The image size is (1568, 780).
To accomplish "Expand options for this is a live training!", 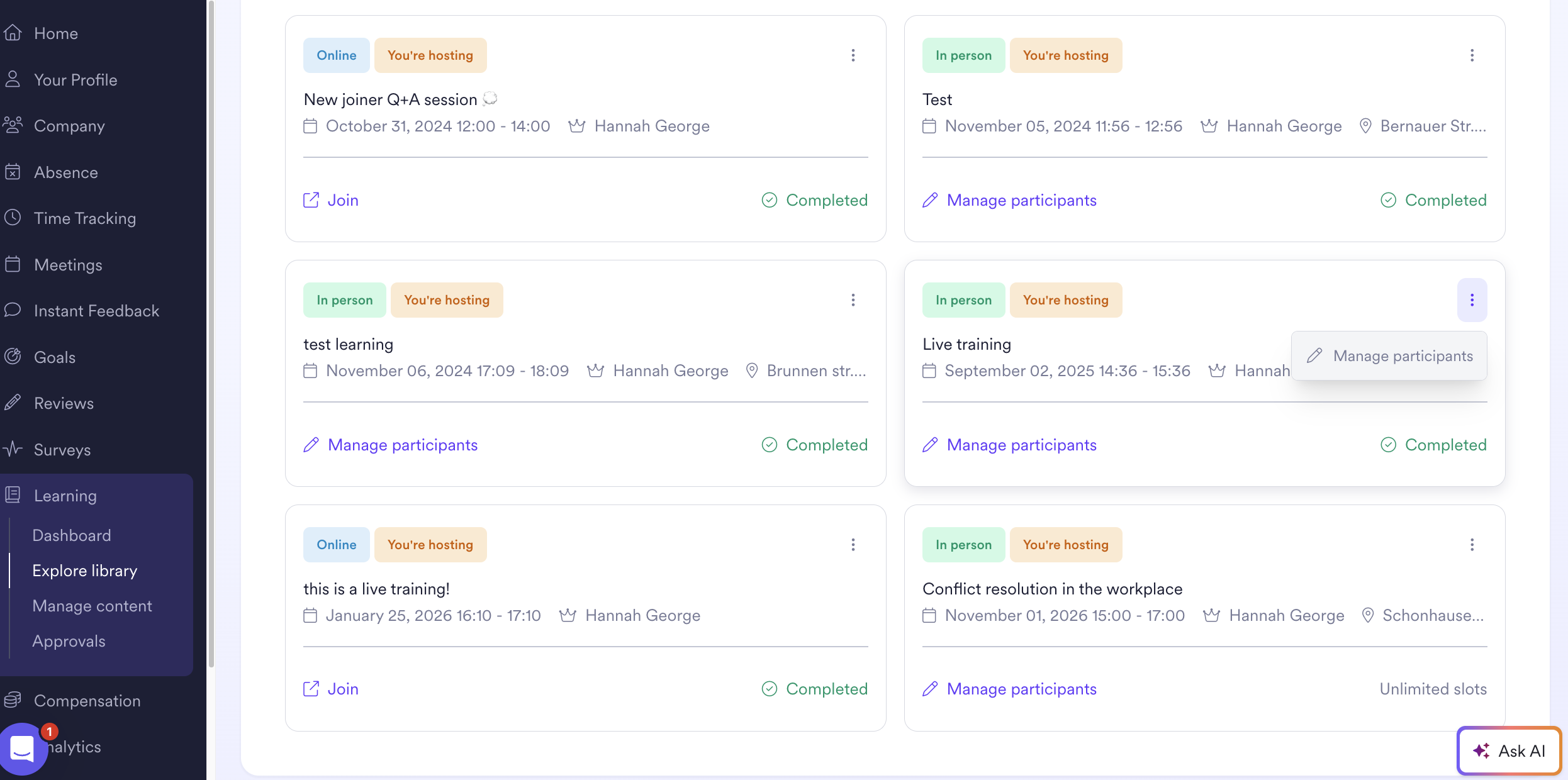I will pos(853,545).
